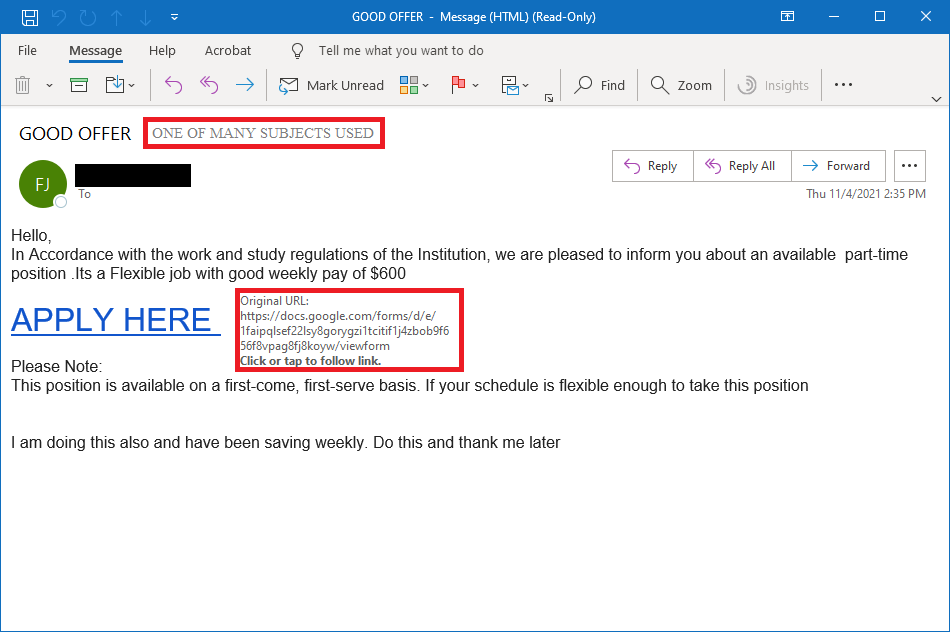Click the Forward arrow icon in ribbon
The image size is (950, 633).
tap(244, 85)
